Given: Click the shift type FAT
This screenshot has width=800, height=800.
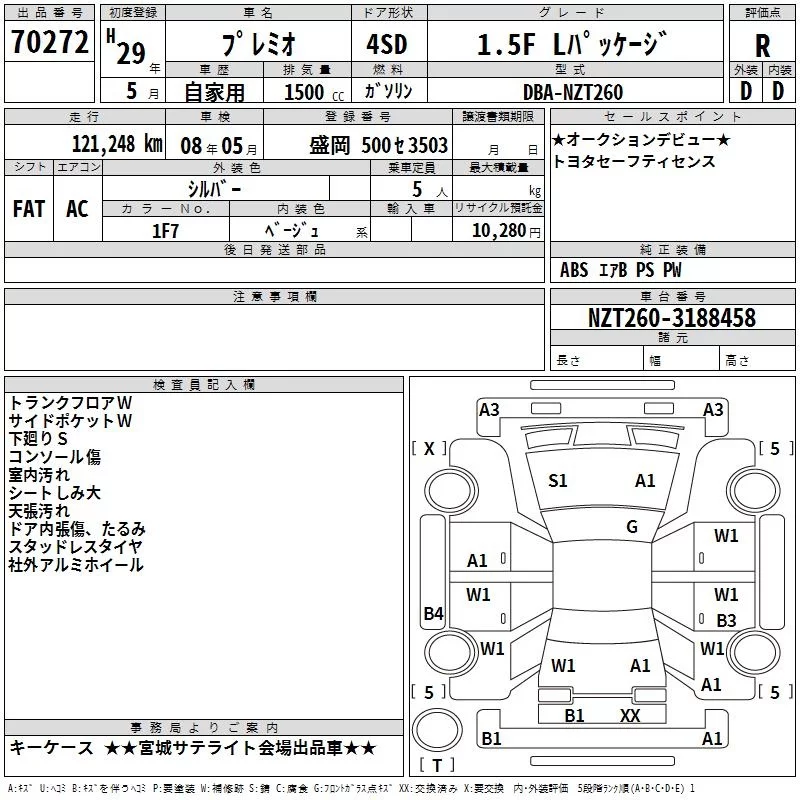Looking at the screenshot, I should (x=29, y=208).
